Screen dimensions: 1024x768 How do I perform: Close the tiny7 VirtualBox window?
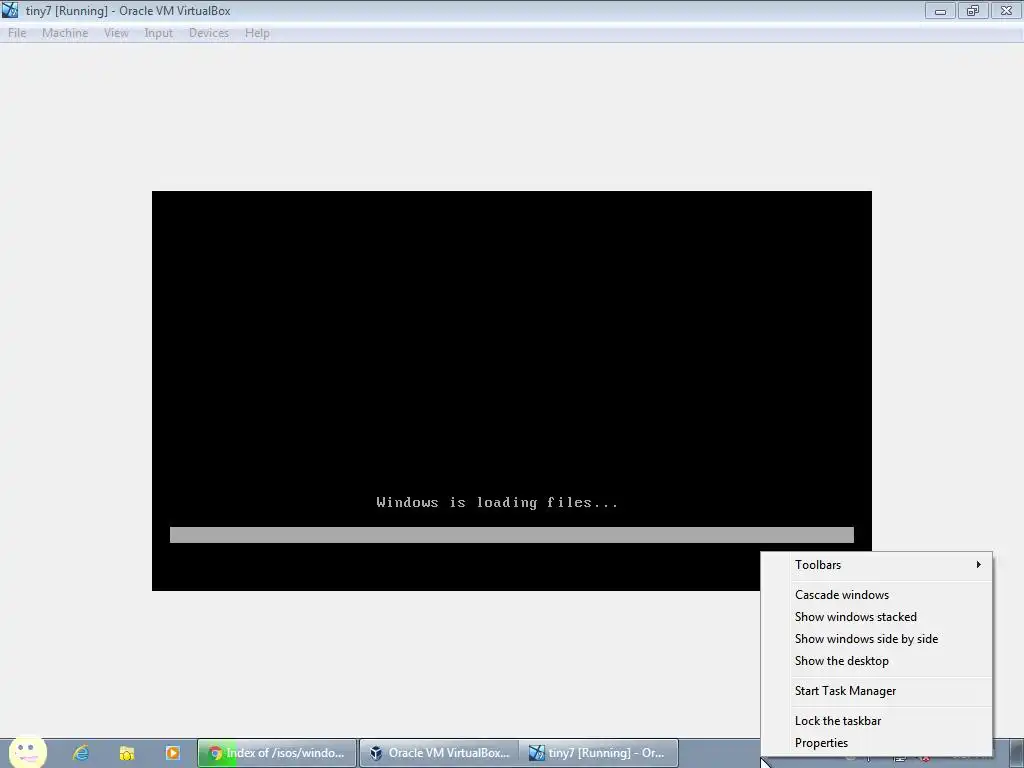point(1006,10)
